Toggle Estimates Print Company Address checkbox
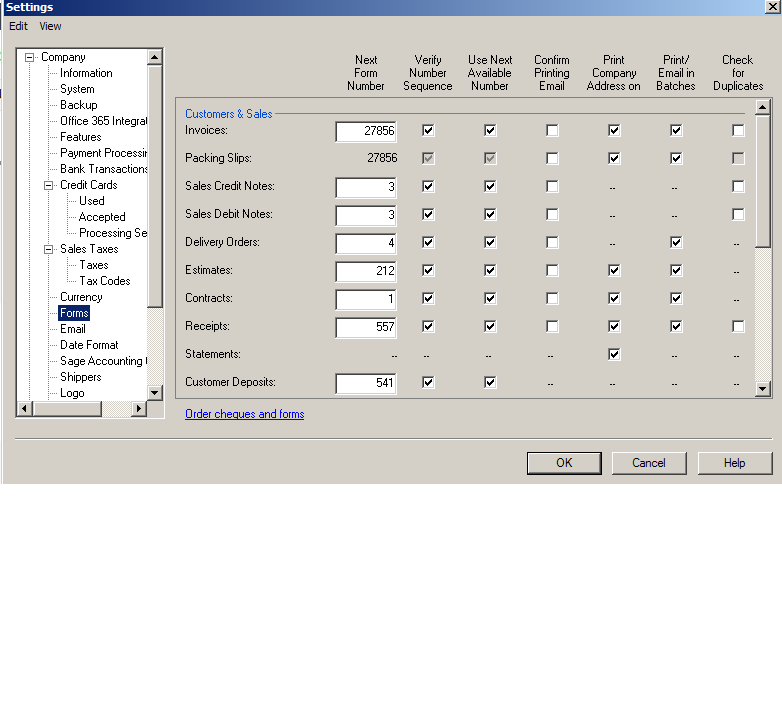782x728 pixels. click(614, 270)
